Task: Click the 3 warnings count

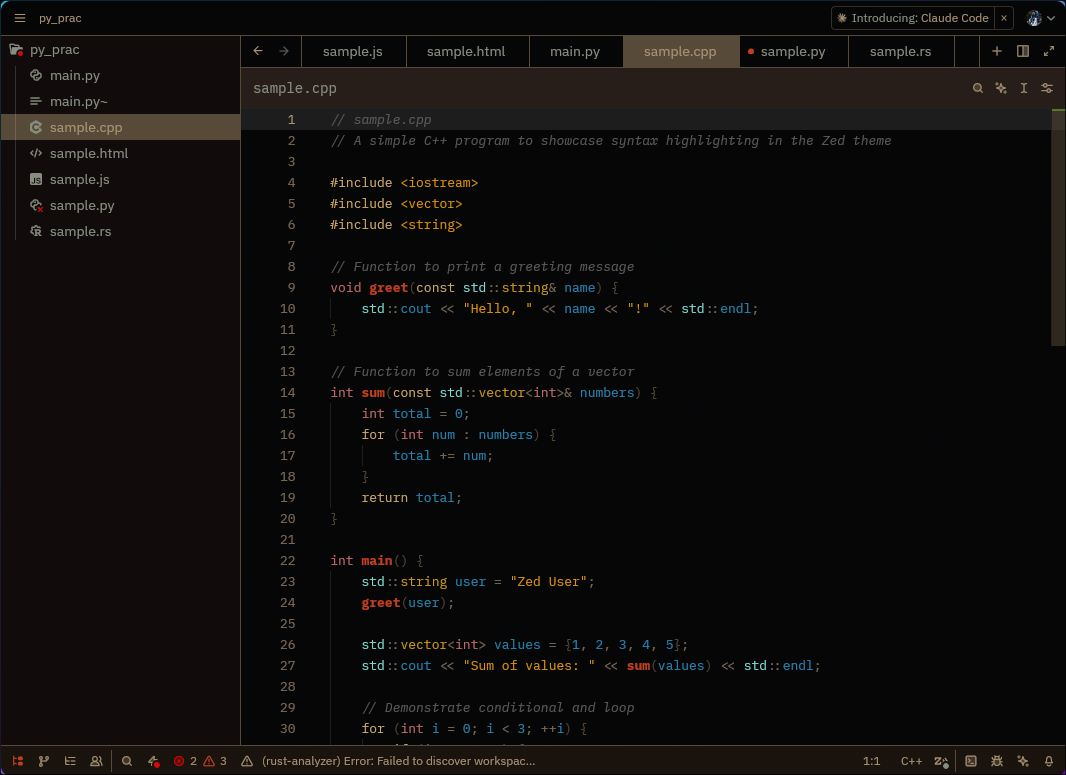Action: pyautogui.click(x=216, y=761)
